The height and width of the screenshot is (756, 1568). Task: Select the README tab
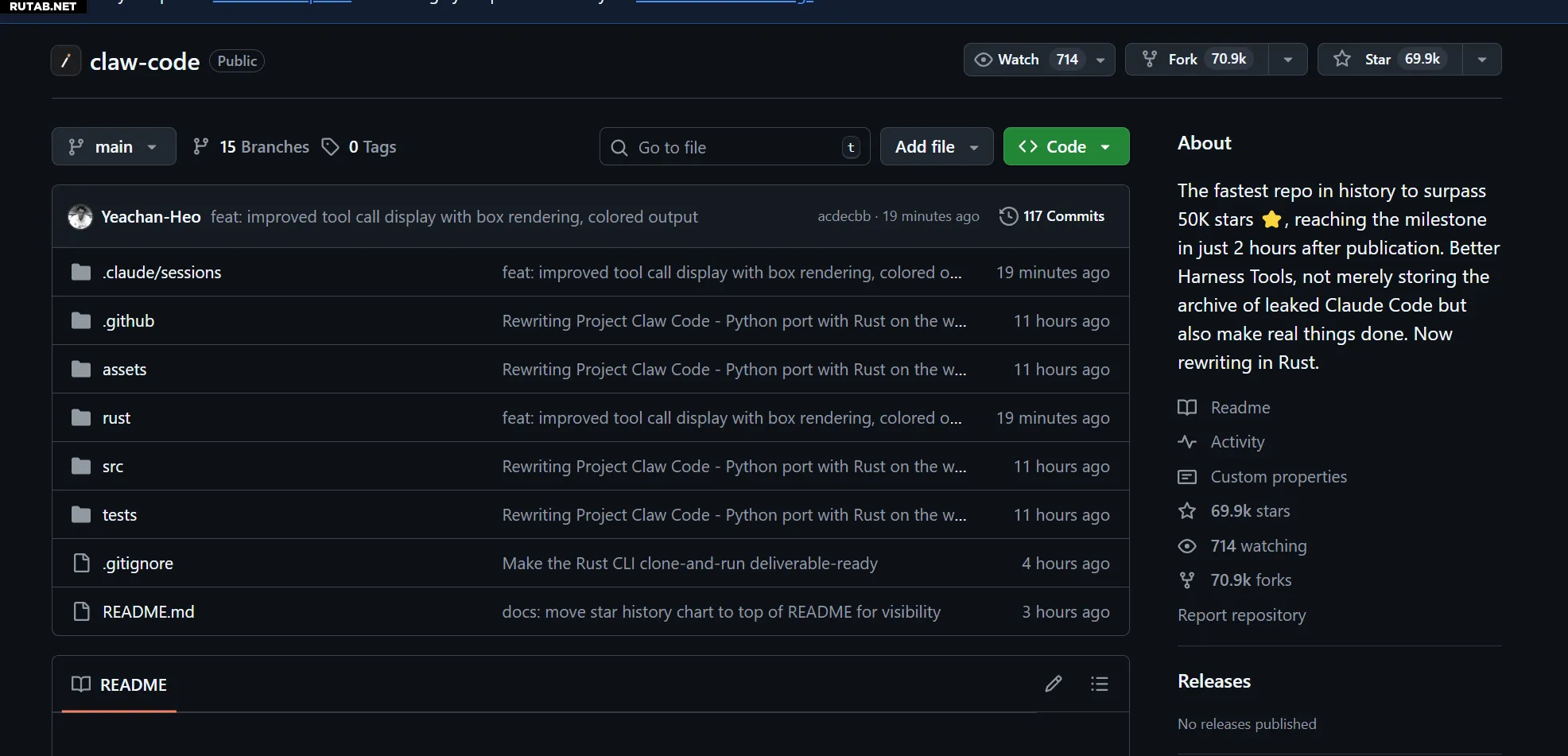click(119, 684)
